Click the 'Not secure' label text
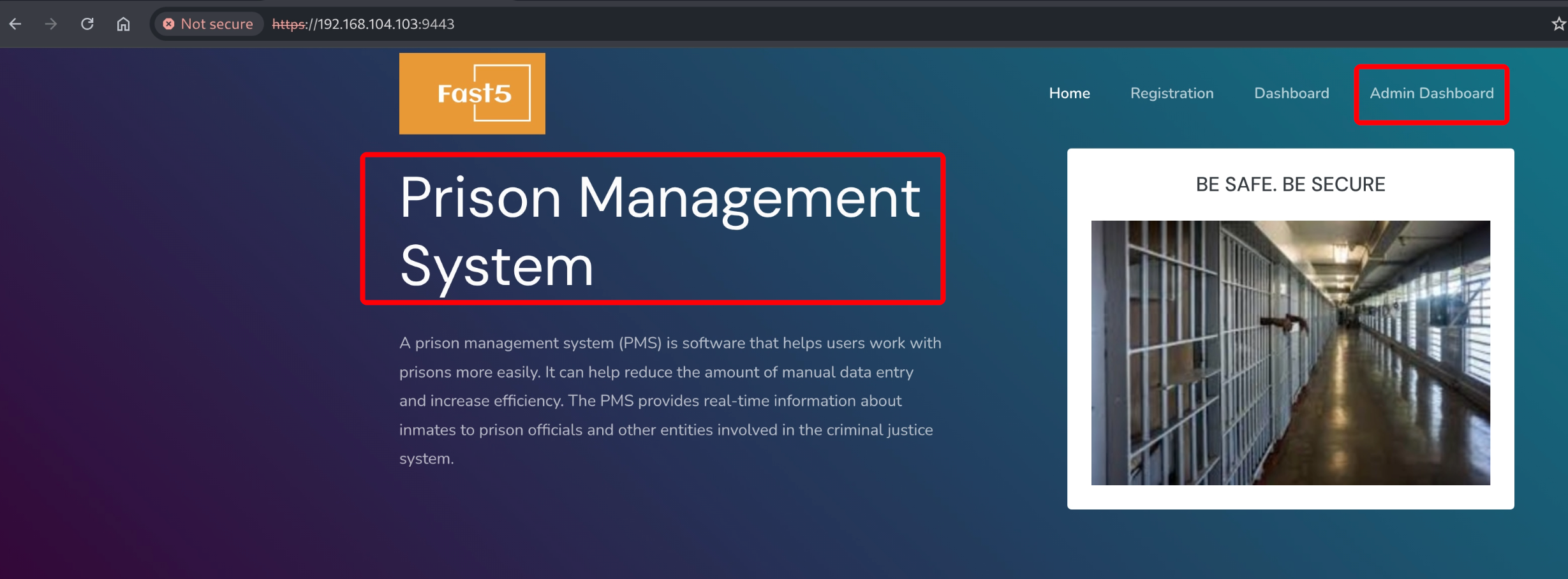This screenshot has height=579, width=1568. (x=217, y=24)
